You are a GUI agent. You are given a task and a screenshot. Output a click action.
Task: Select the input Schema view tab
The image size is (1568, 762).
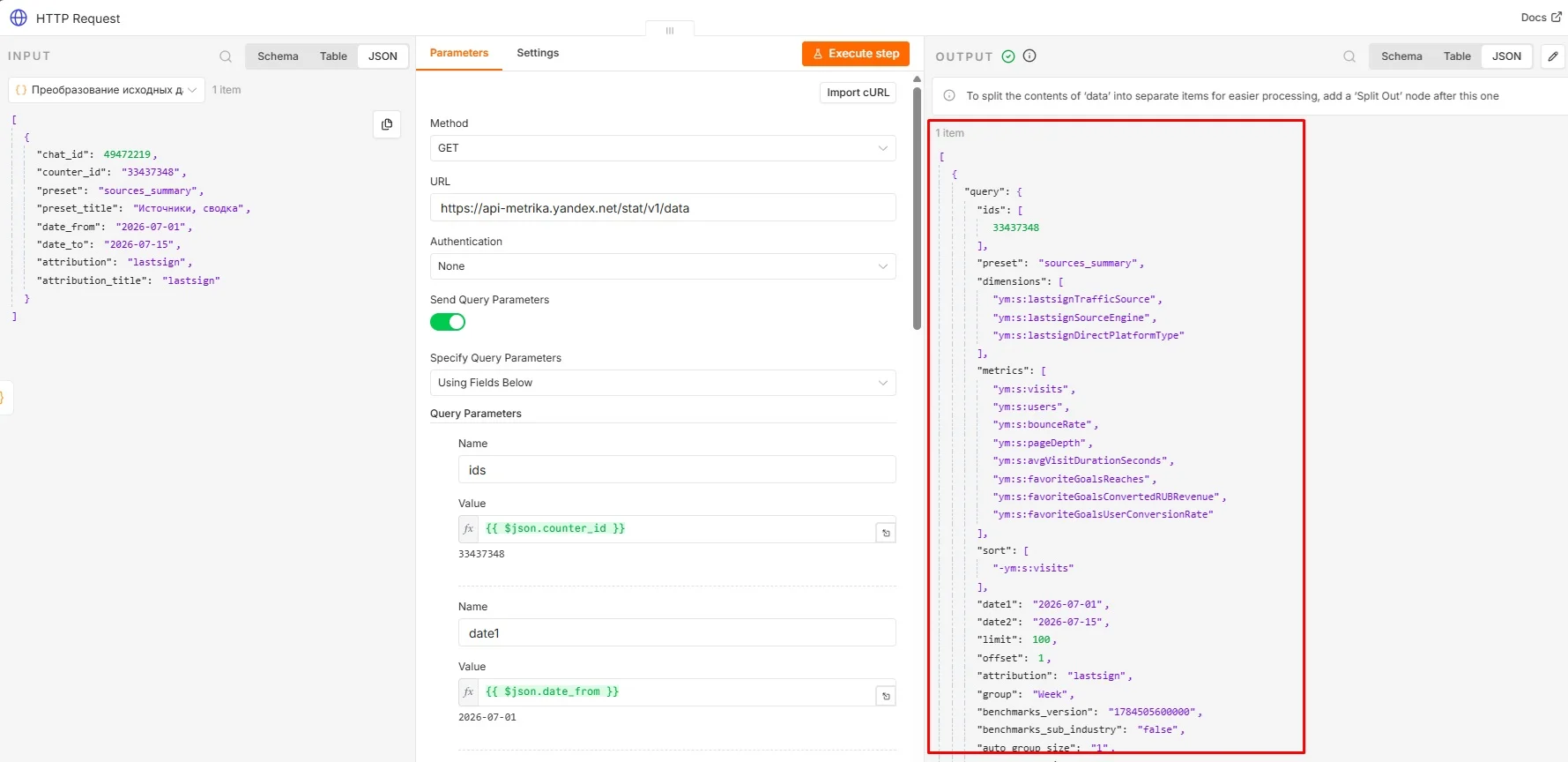pos(278,56)
